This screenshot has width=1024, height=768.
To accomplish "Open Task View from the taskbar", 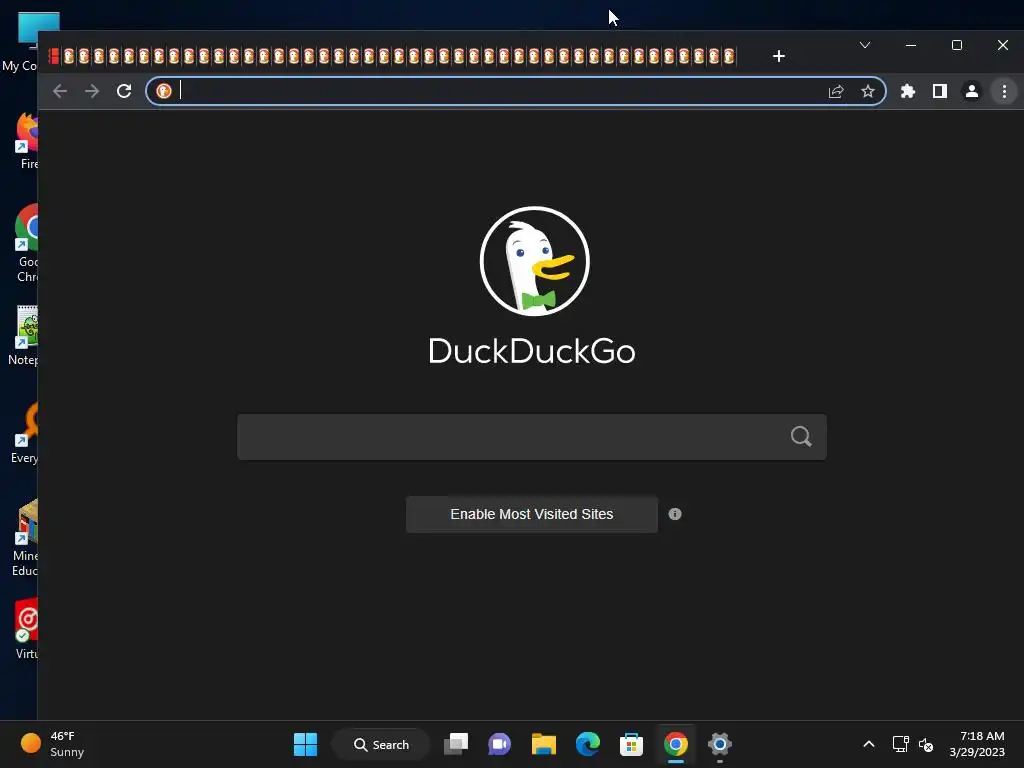I will coord(456,744).
